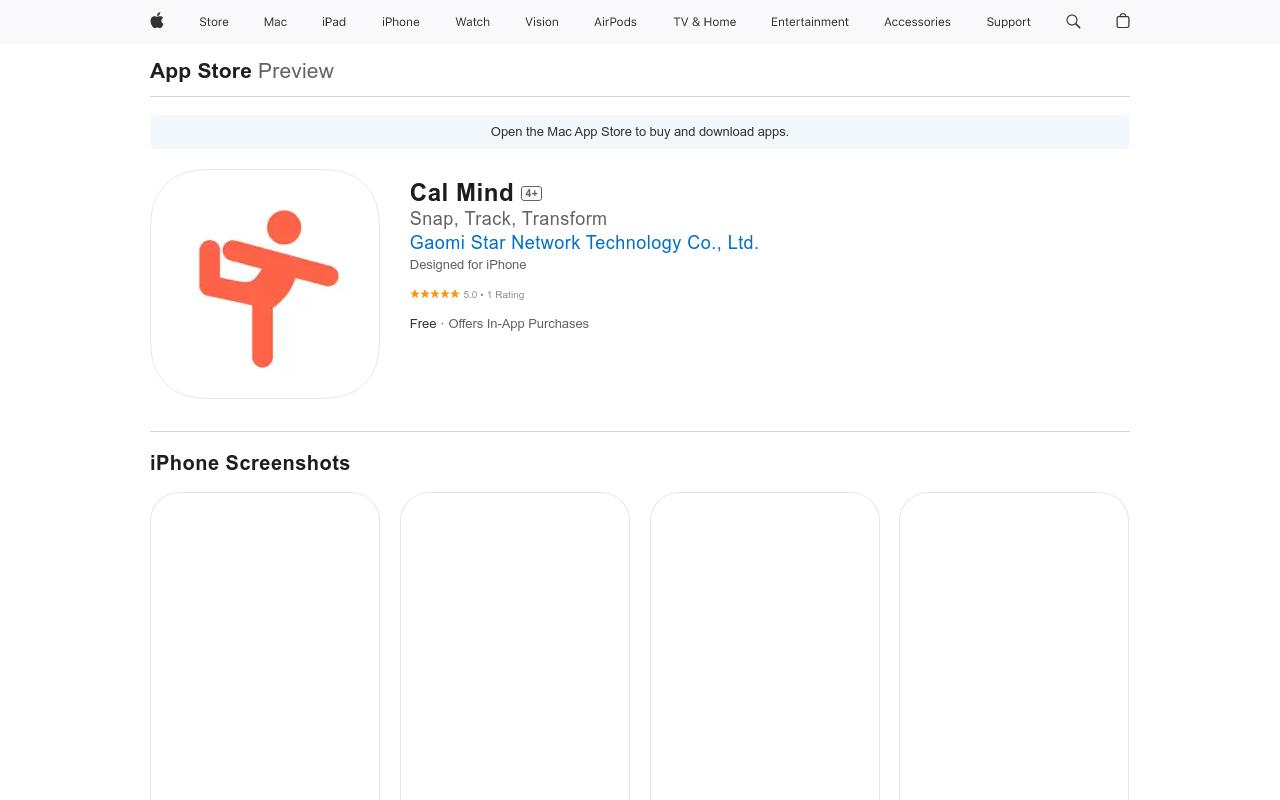Open the iPhone menu
This screenshot has height=800, width=1280.
click(401, 22)
